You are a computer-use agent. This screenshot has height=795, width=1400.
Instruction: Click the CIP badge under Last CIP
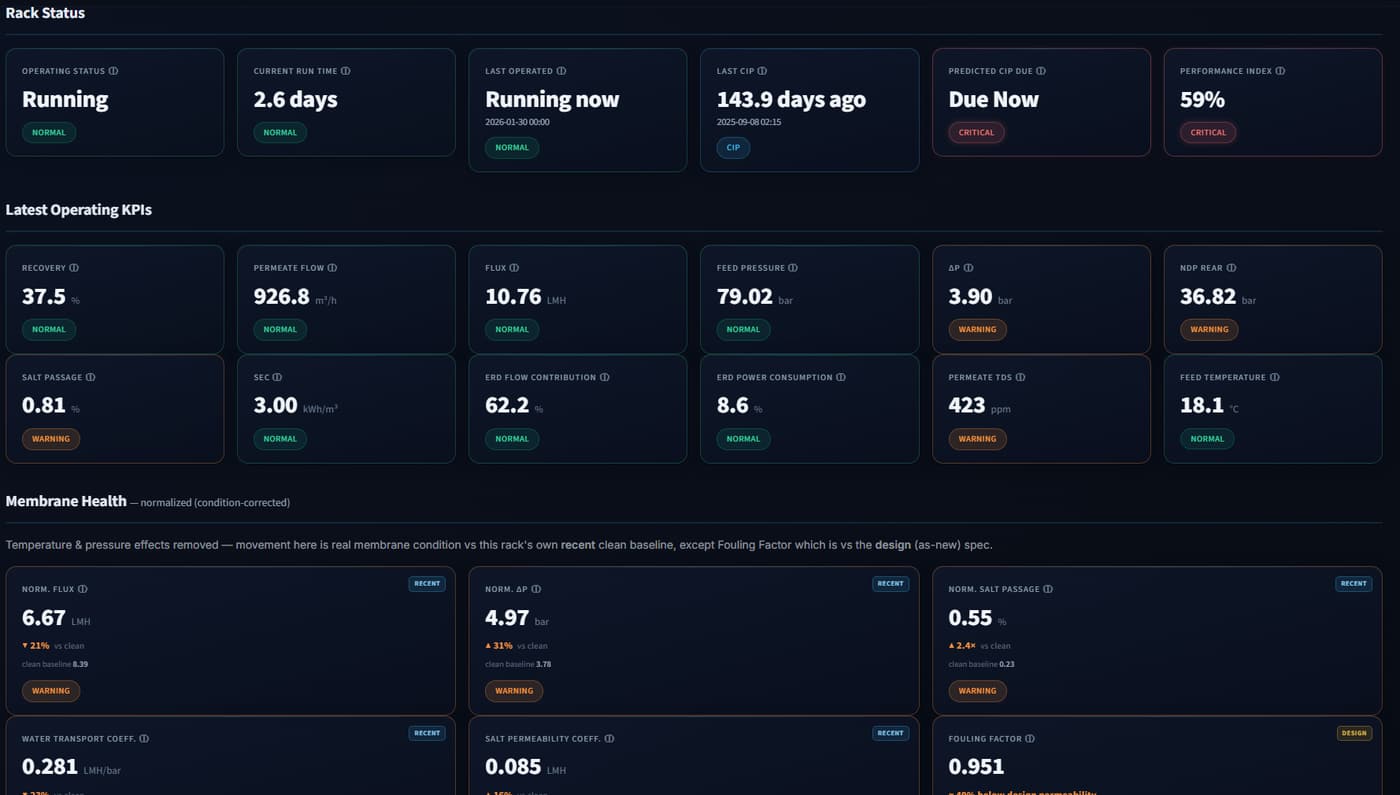733,147
